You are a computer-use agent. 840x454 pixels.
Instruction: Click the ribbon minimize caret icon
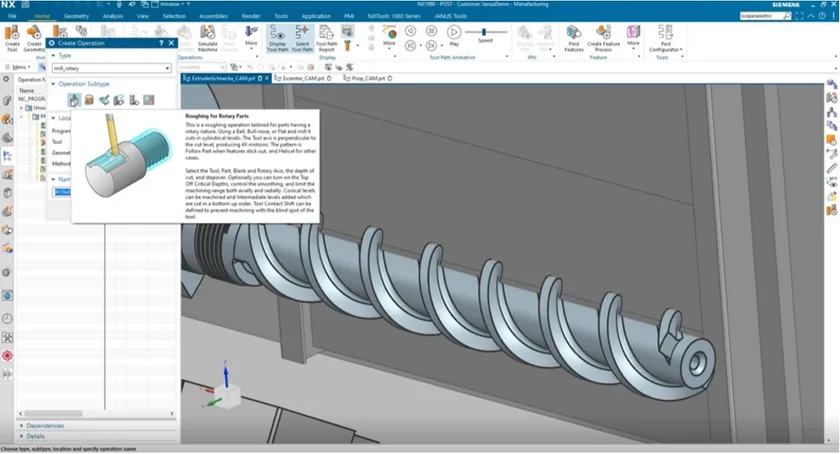(x=811, y=16)
